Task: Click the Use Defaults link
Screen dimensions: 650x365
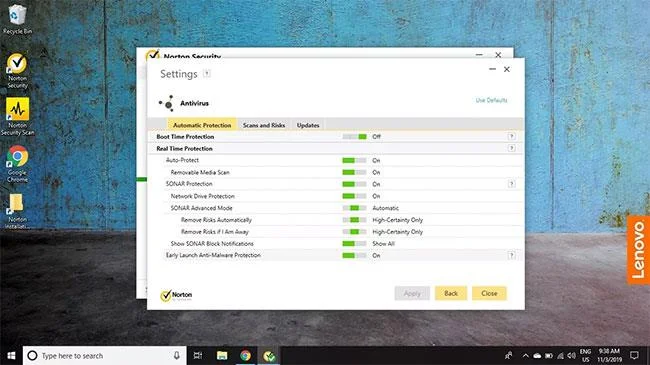Action: [x=491, y=100]
